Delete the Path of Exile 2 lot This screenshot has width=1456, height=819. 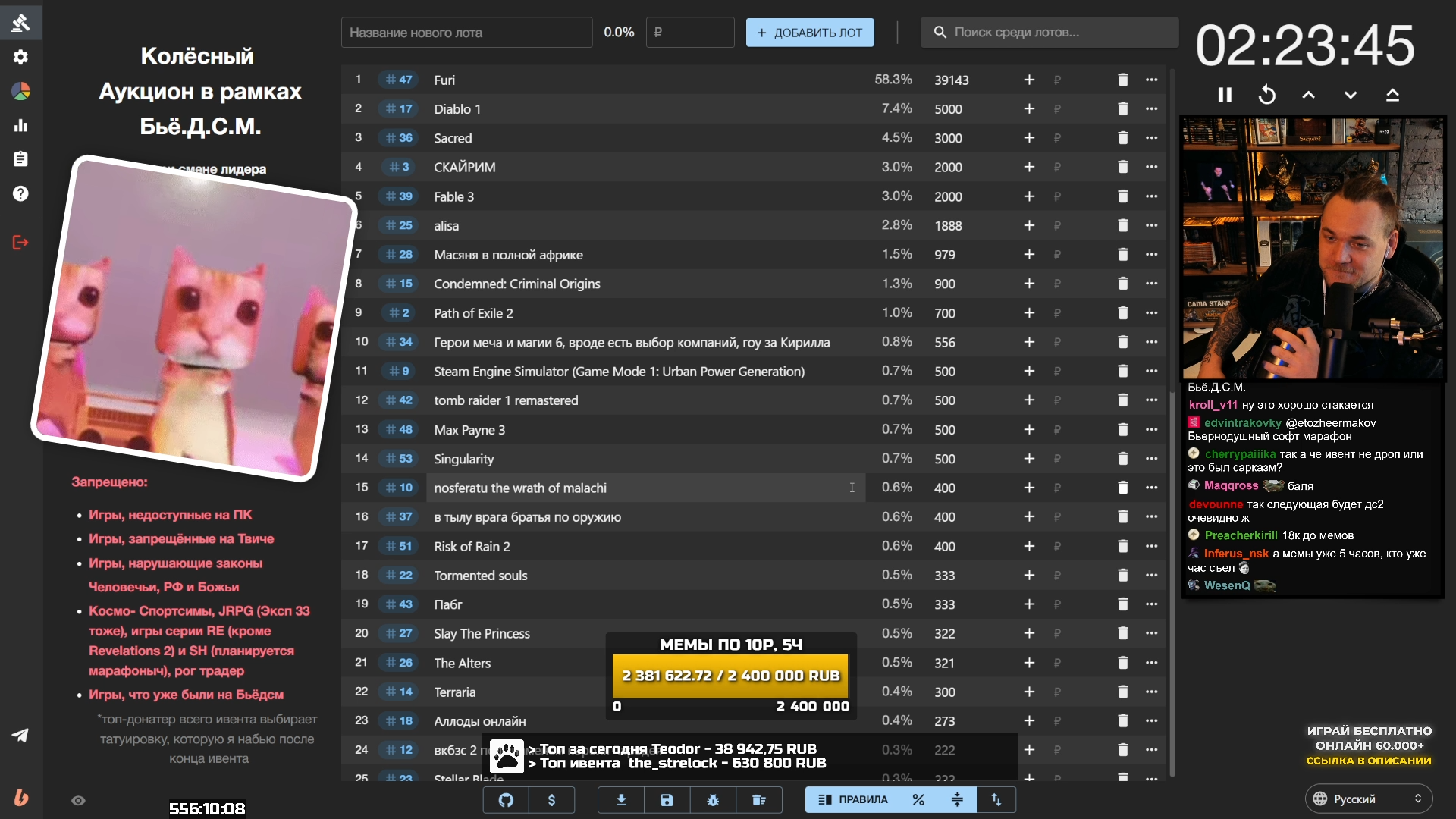click(1123, 312)
